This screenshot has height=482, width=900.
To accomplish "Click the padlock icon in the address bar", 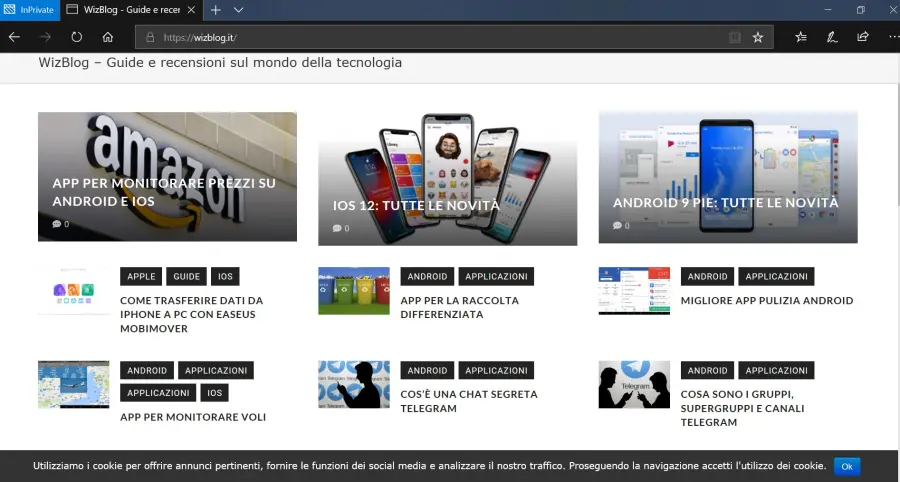I will 150,37.
